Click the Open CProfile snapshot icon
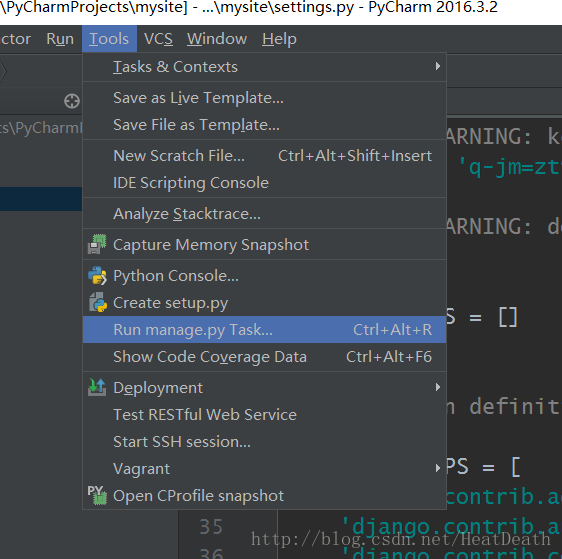 click(x=97, y=495)
